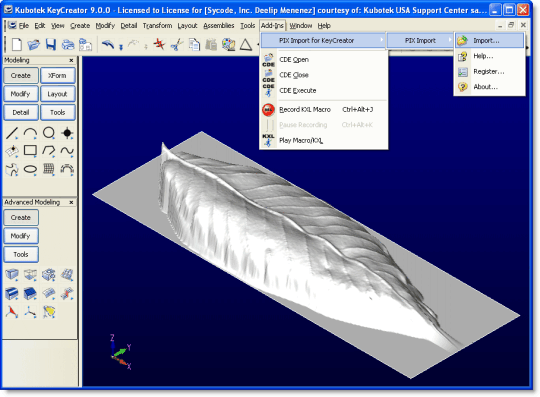Open the undo history dropdown arrow

[121, 47]
